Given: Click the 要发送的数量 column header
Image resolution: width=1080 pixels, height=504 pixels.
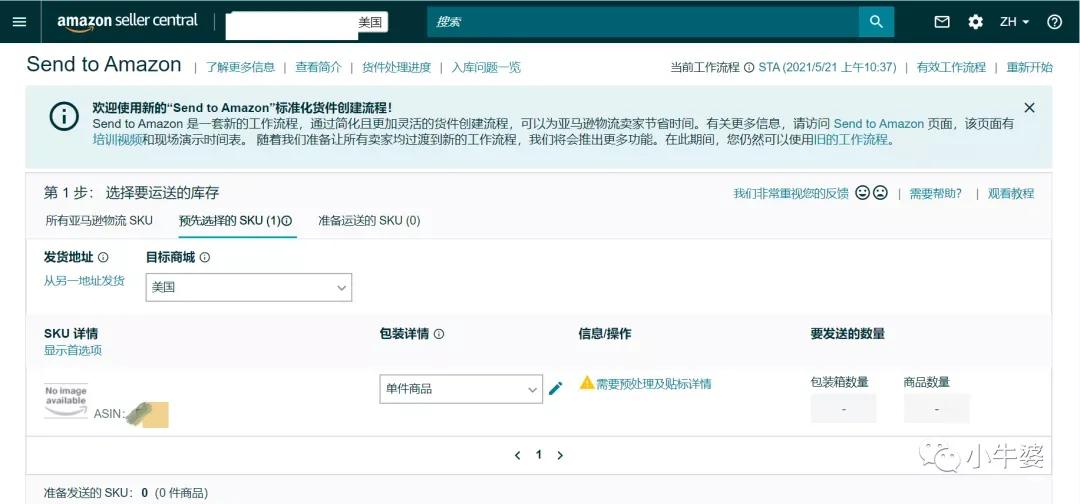Looking at the screenshot, I should [848, 334].
